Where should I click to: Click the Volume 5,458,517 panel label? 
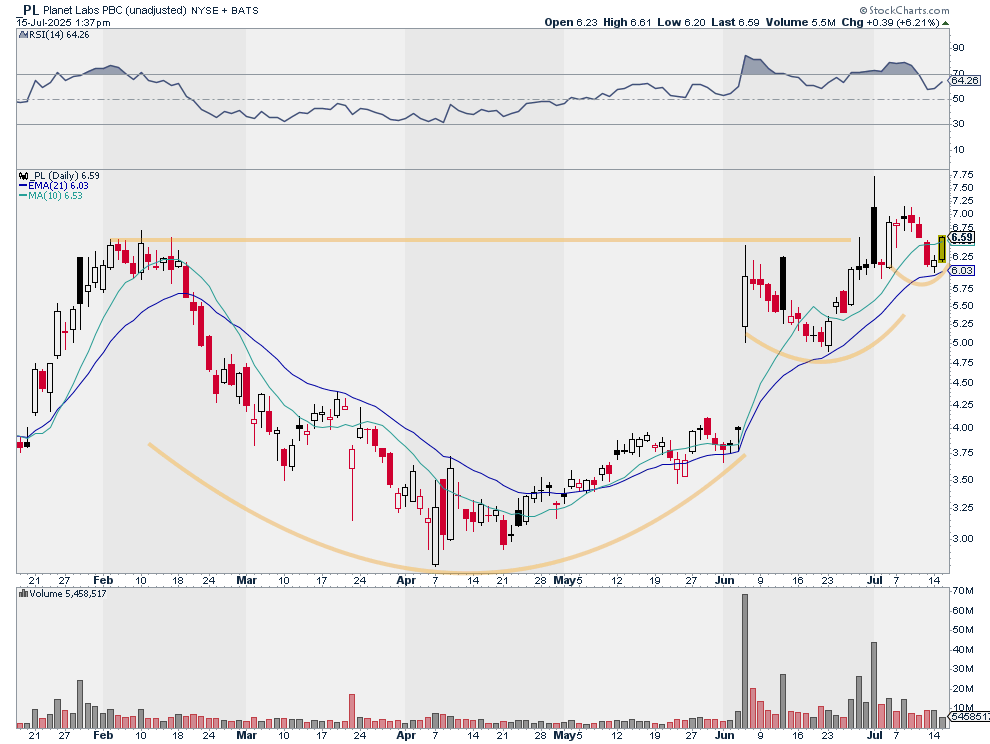click(x=67, y=594)
